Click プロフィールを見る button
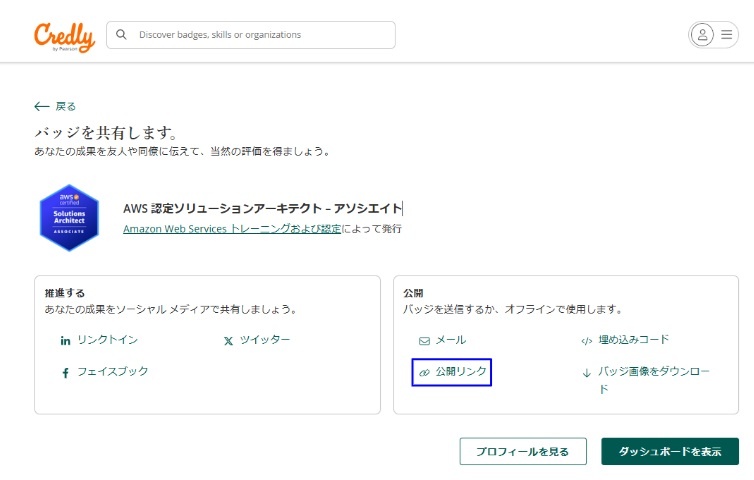 pos(523,451)
